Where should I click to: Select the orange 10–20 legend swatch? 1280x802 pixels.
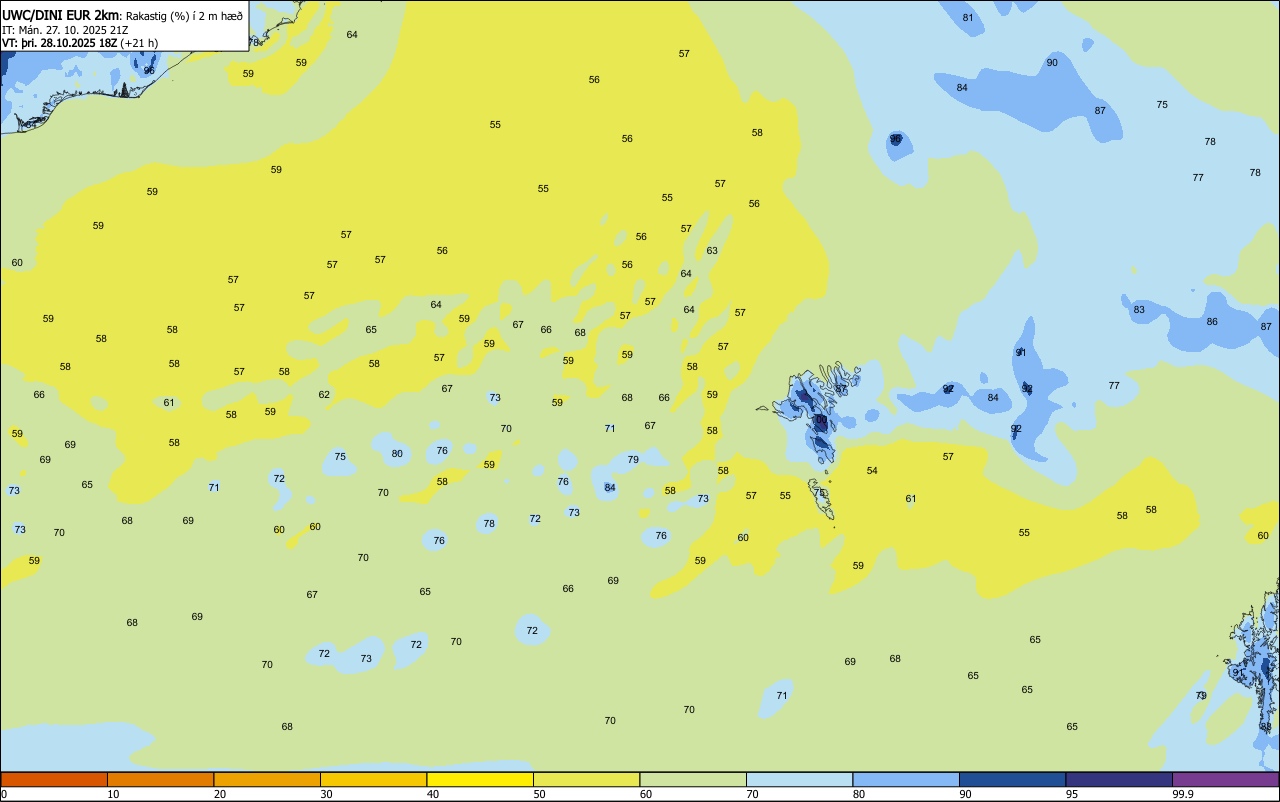[x=160, y=779]
